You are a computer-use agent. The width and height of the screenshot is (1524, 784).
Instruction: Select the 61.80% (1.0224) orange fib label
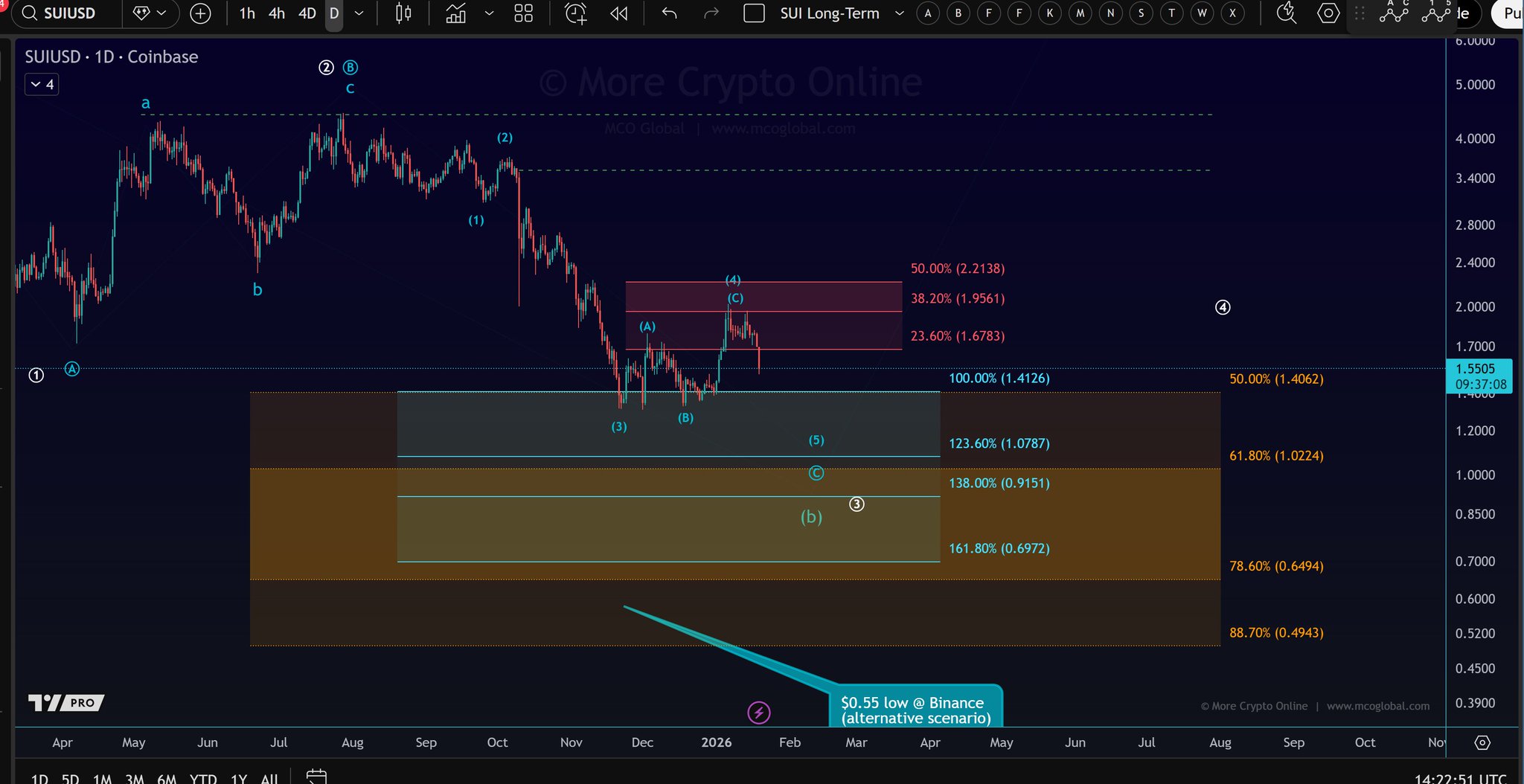click(x=1276, y=455)
